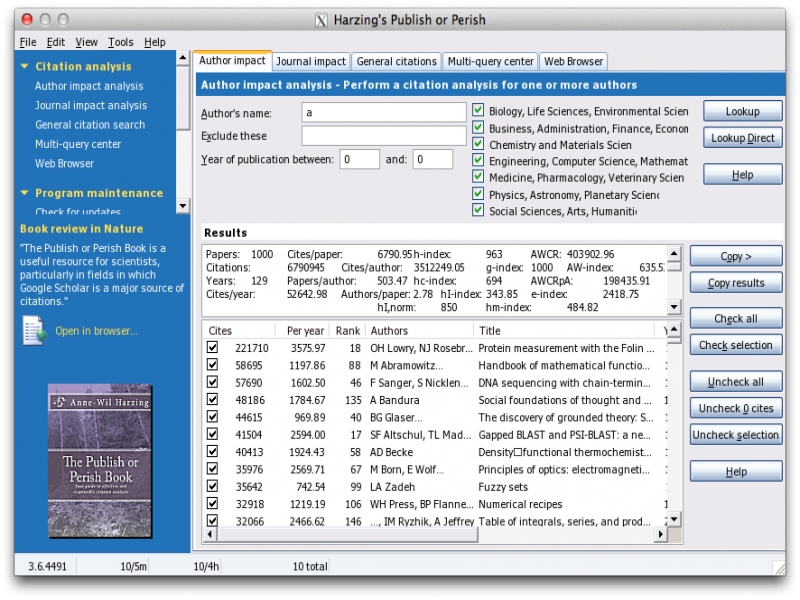Open General citation search in sidebar
Viewport: 800px width, 600px height.
90,125
